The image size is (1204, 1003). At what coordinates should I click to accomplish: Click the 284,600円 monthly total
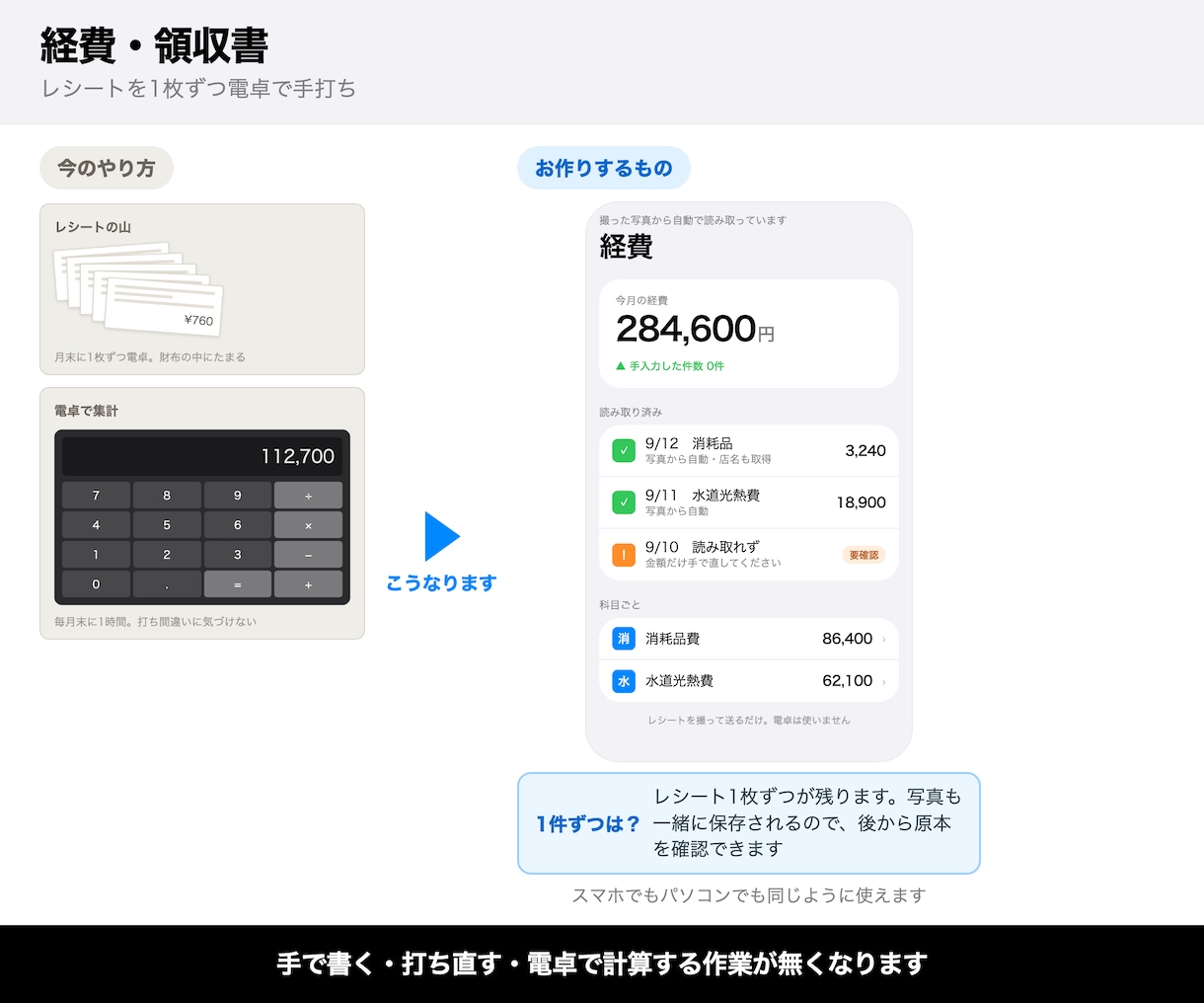tap(695, 329)
